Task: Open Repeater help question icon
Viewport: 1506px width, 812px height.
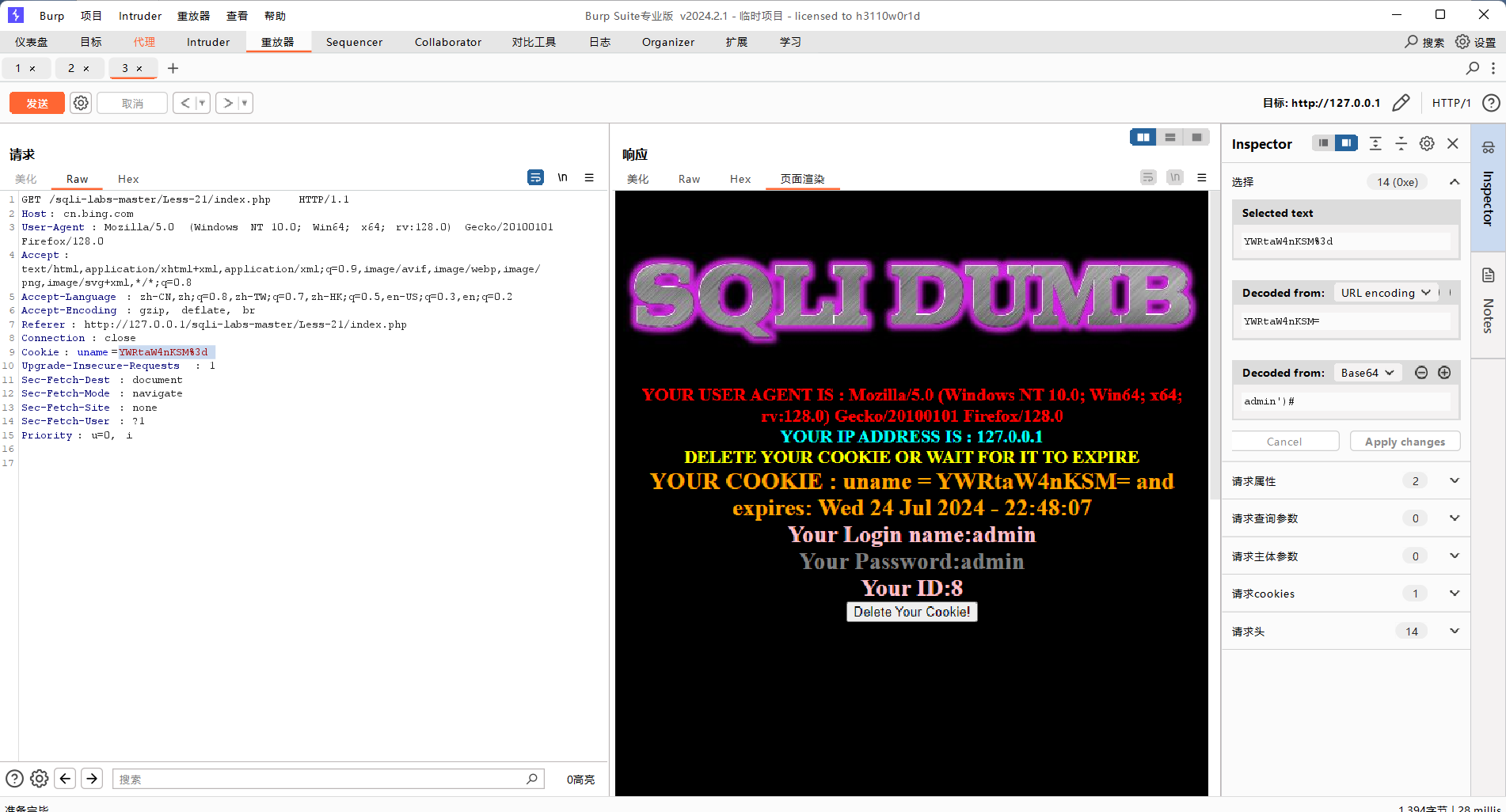Action: 1491,103
